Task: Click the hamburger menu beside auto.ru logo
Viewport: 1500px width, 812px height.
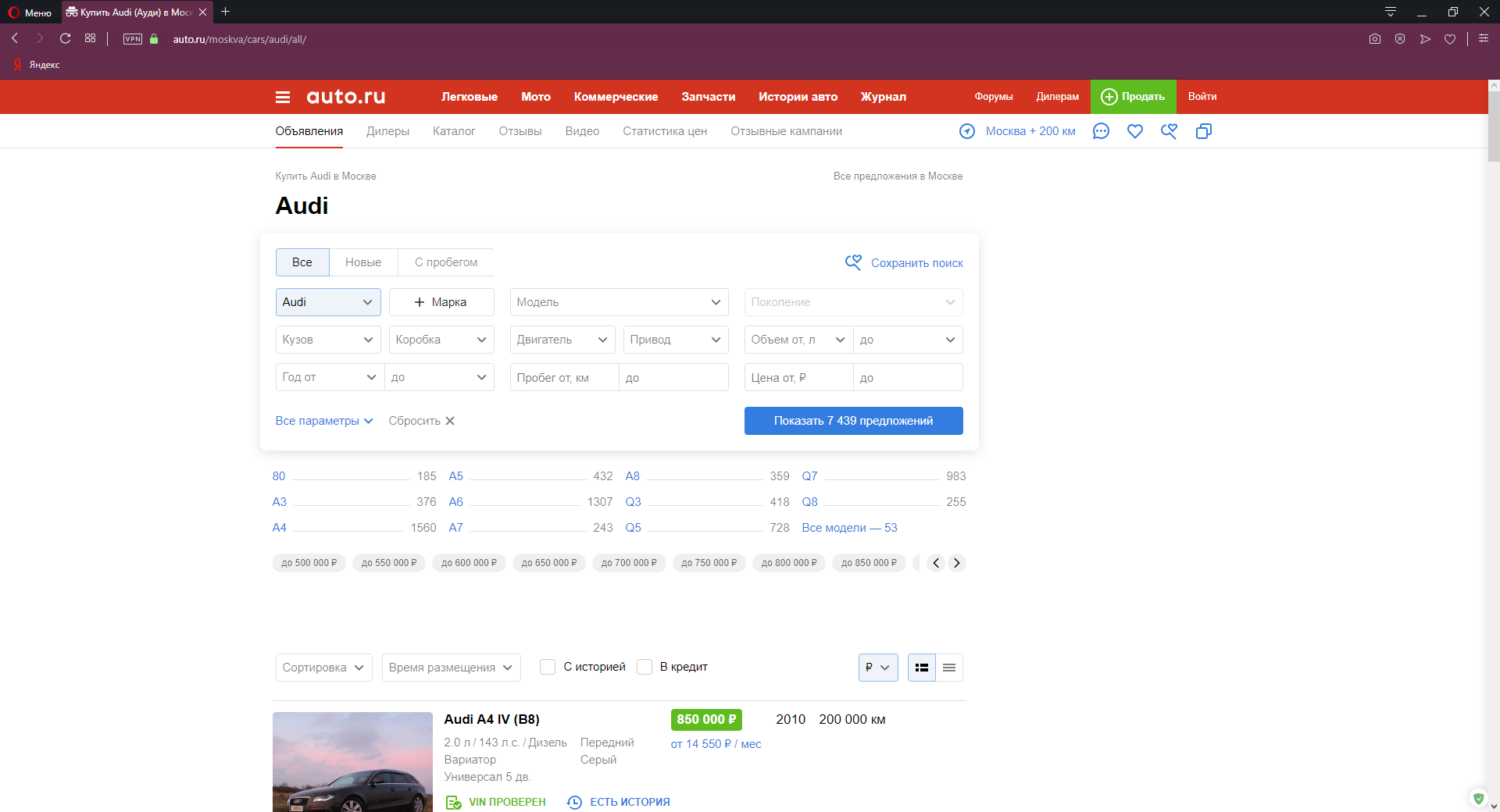Action: tap(283, 96)
